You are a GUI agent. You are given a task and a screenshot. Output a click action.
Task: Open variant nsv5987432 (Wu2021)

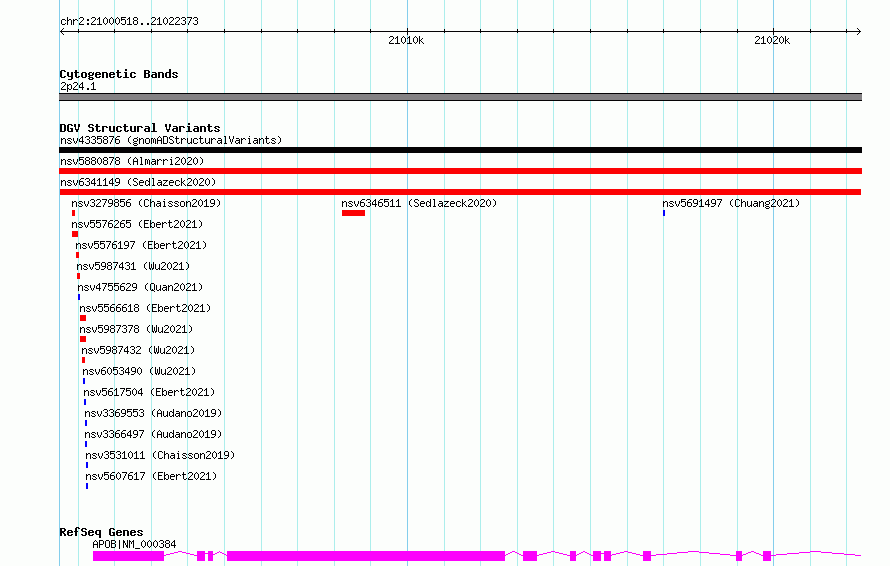[138, 350]
